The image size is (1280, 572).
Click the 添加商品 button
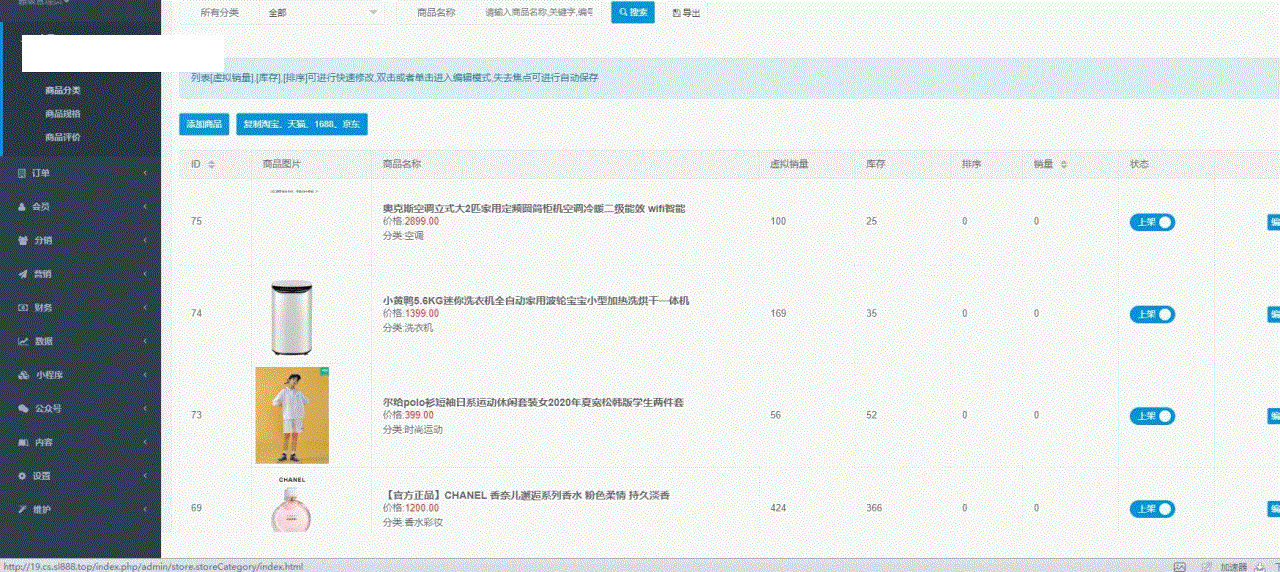(204, 125)
